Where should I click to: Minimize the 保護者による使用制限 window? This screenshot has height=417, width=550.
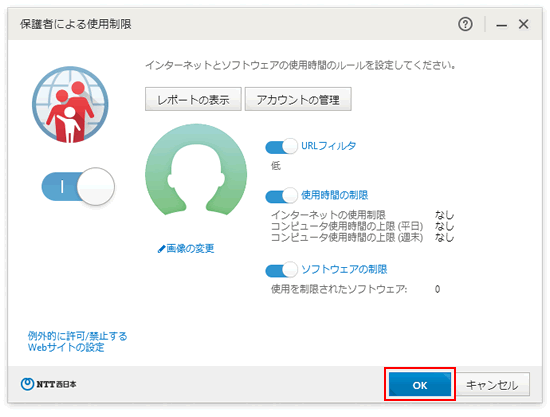(x=502, y=25)
